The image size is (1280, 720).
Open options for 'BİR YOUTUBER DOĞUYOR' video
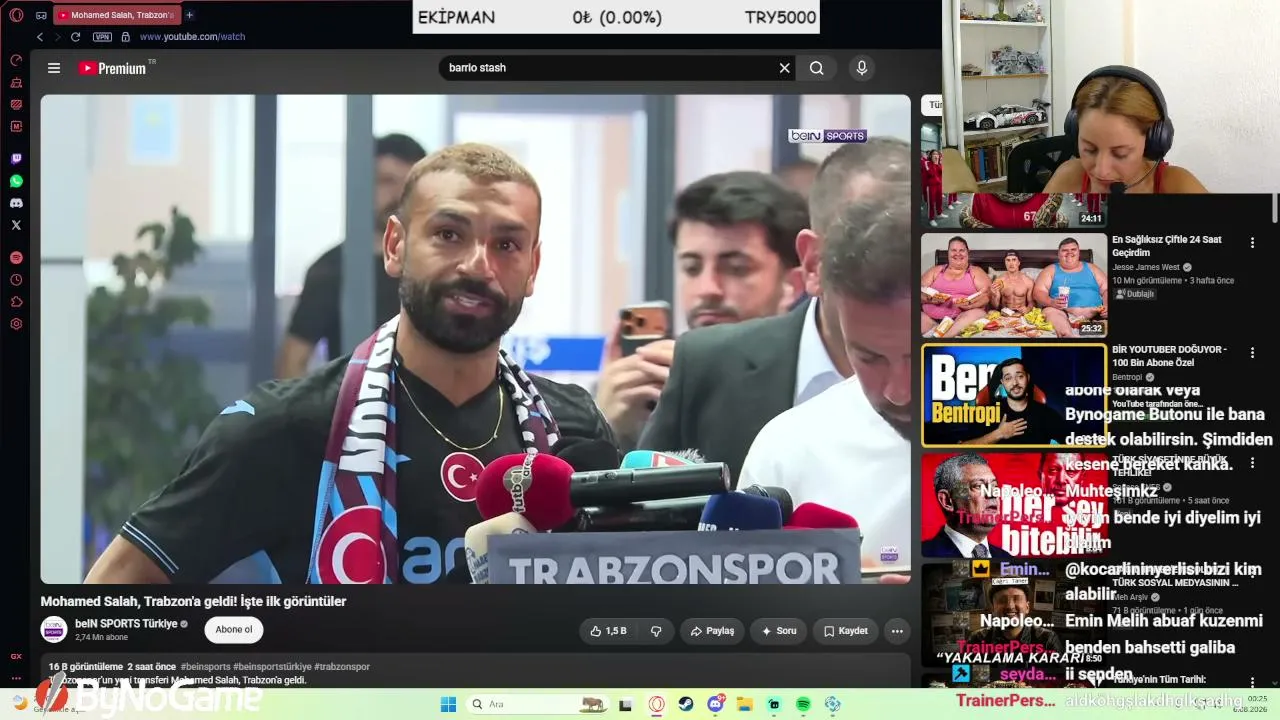pos(1252,353)
